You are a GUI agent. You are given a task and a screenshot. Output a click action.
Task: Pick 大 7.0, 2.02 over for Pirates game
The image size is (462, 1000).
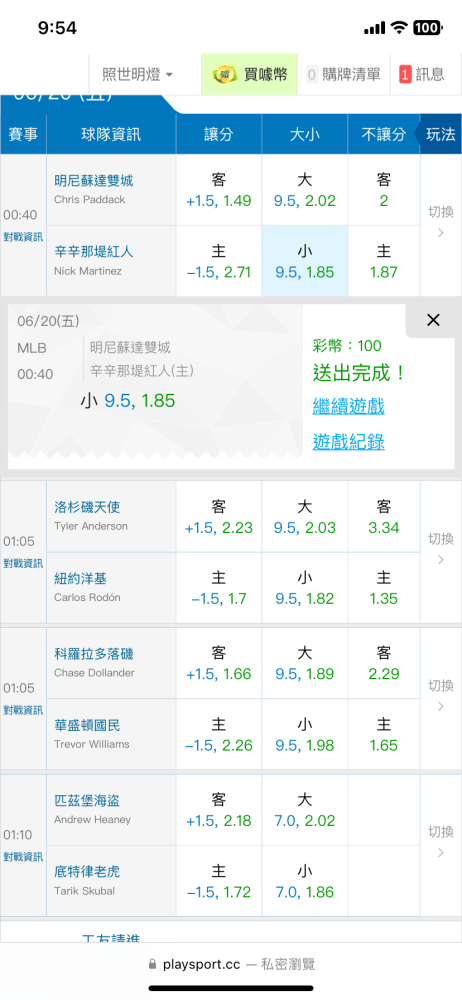tap(305, 810)
